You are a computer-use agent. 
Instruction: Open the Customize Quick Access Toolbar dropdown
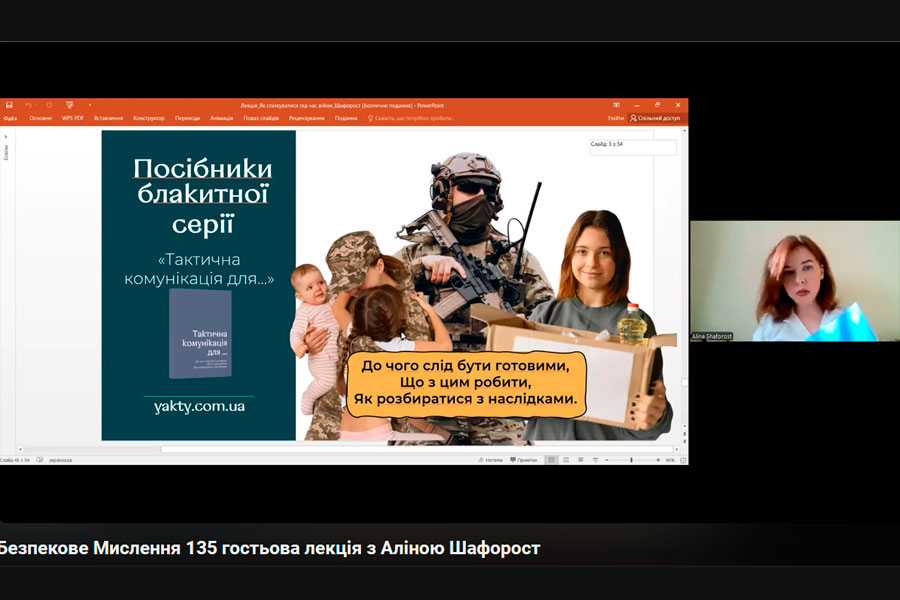click(x=90, y=105)
